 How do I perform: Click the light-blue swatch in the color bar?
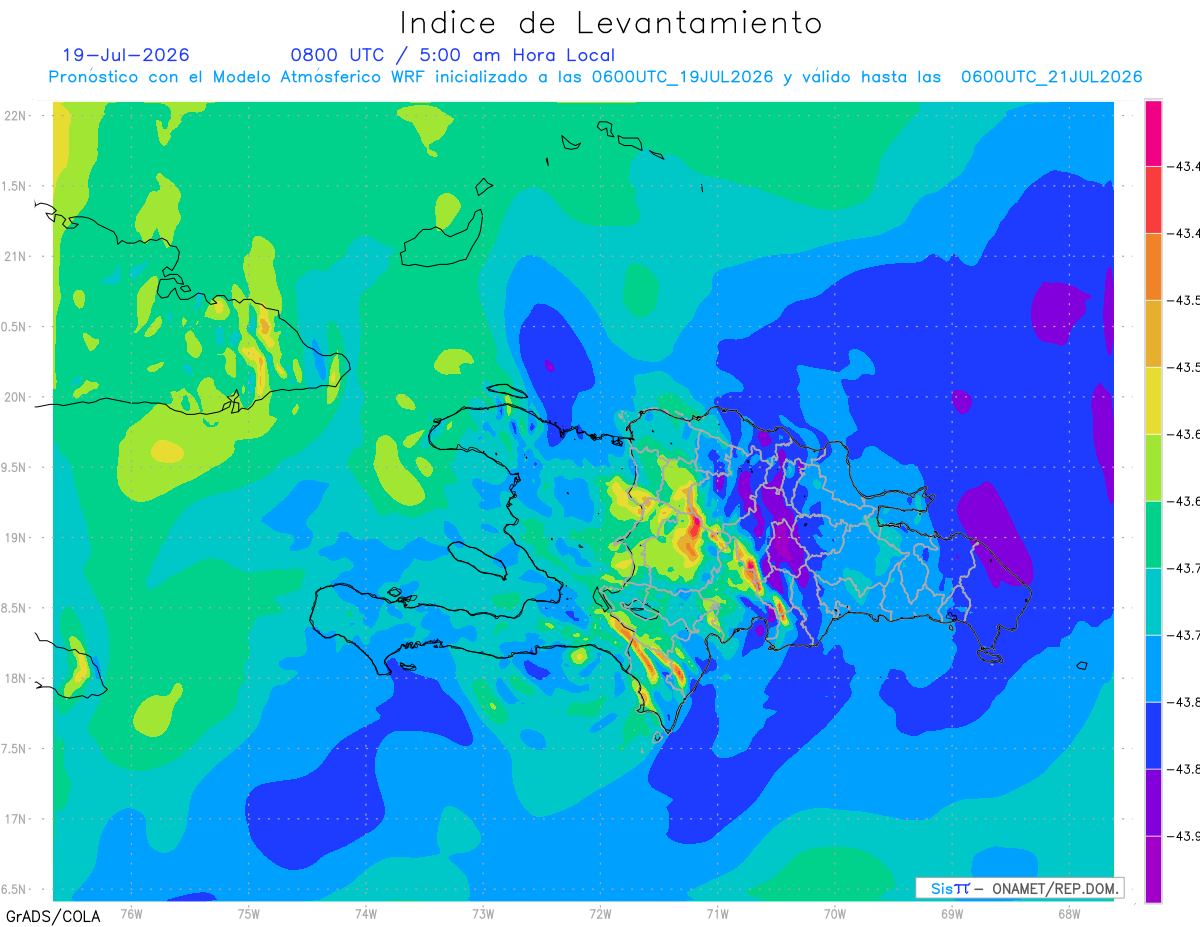pos(1153,669)
